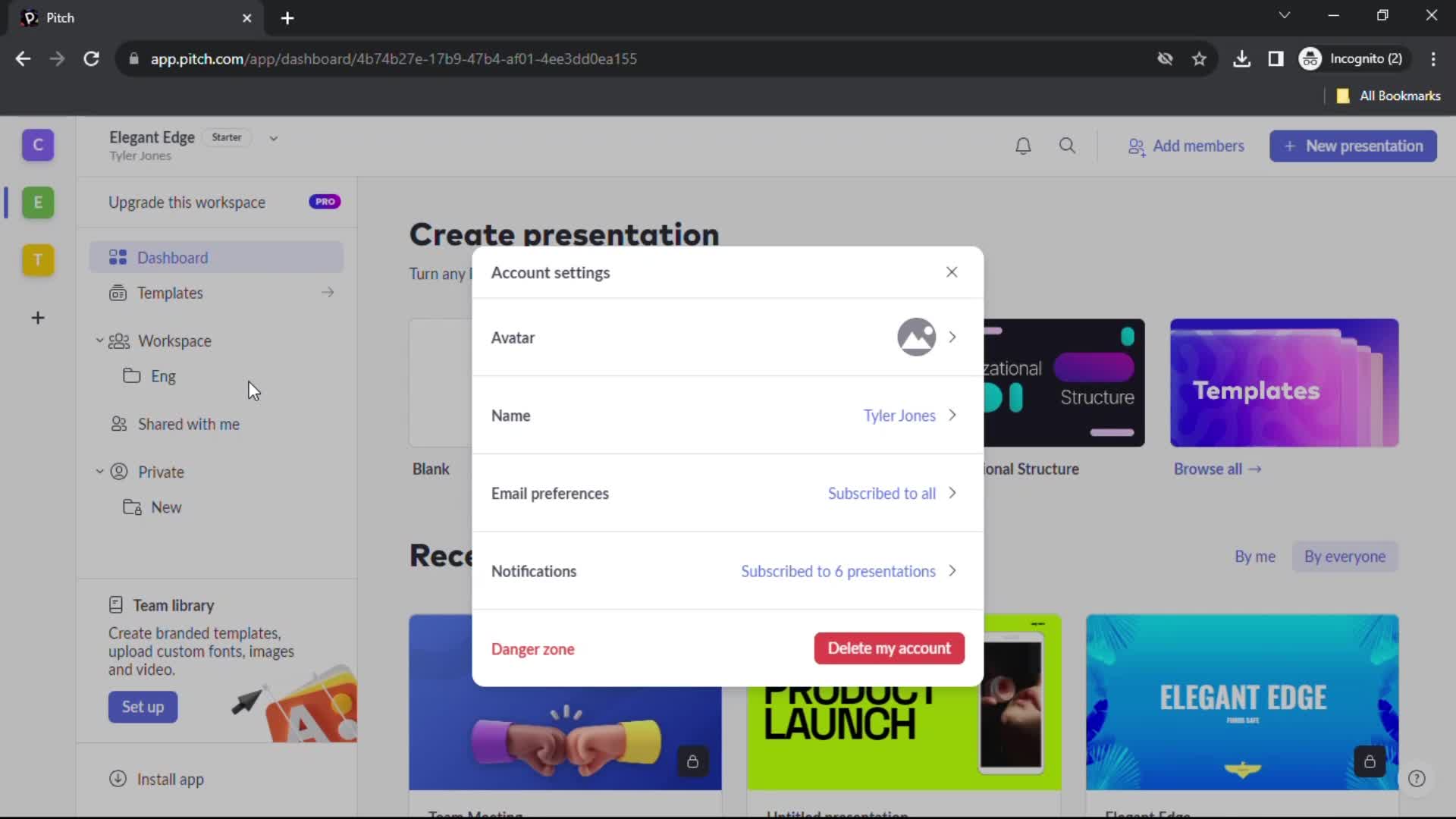Click Templates arrow to browse all
The height and width of the screenshot is (819, 1456).
coord(328,293)
